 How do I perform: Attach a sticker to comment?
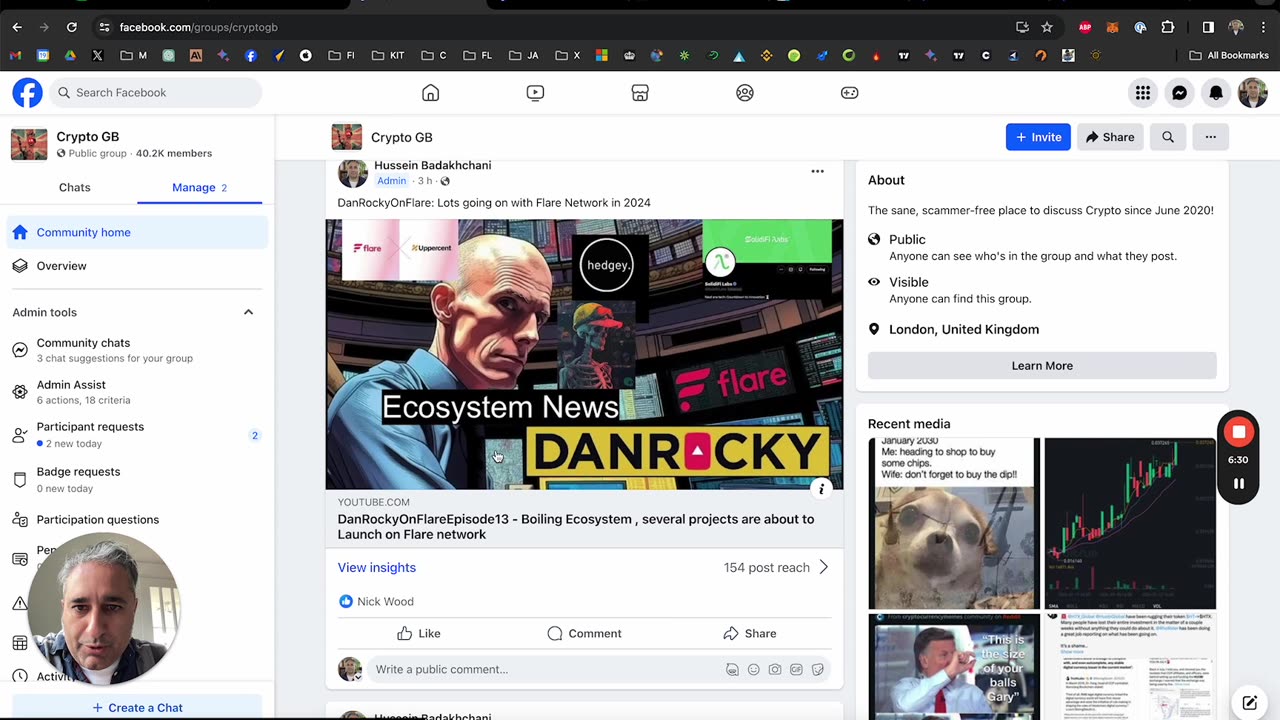(817, 670)
